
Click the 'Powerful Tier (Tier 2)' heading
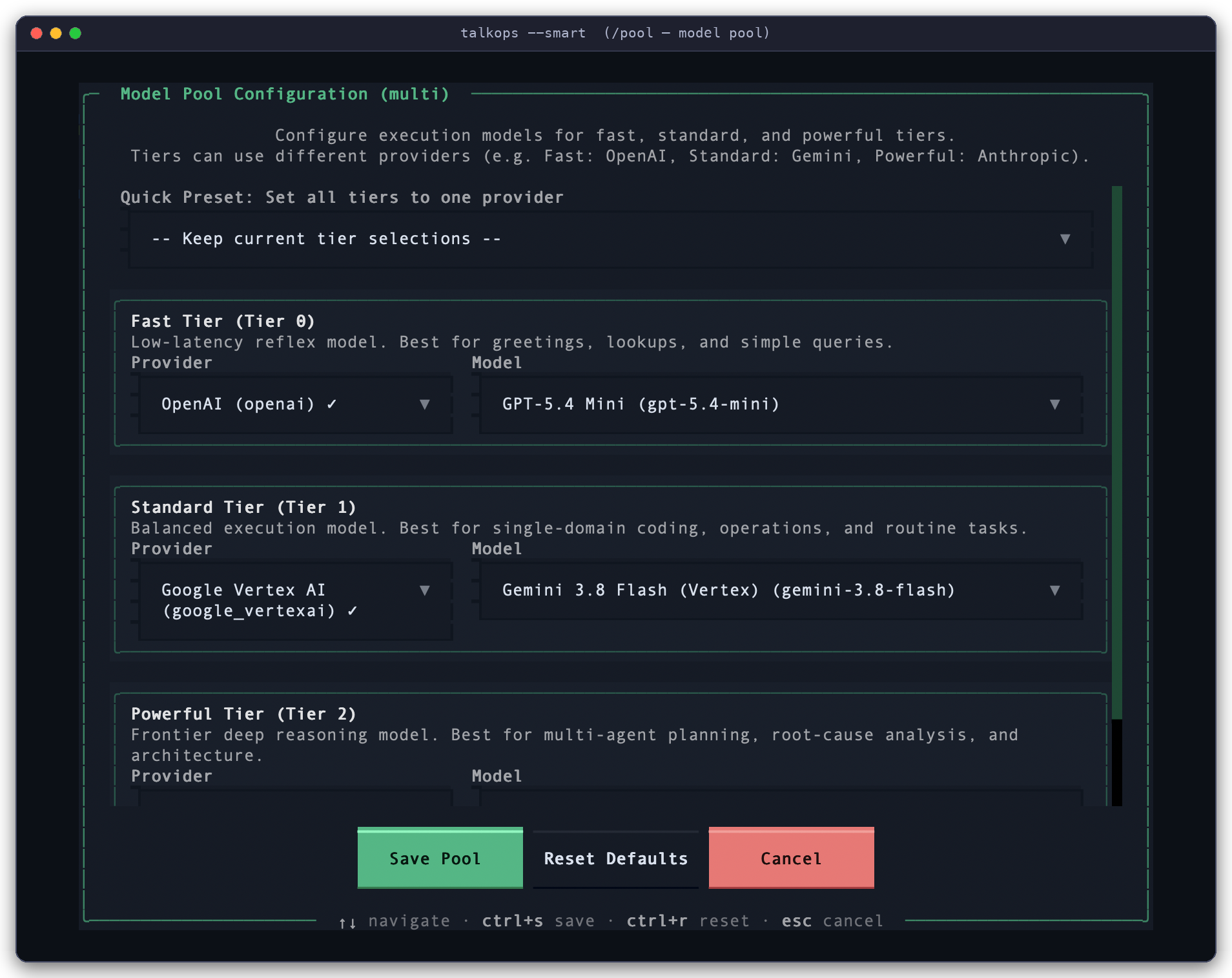(243, 714)
